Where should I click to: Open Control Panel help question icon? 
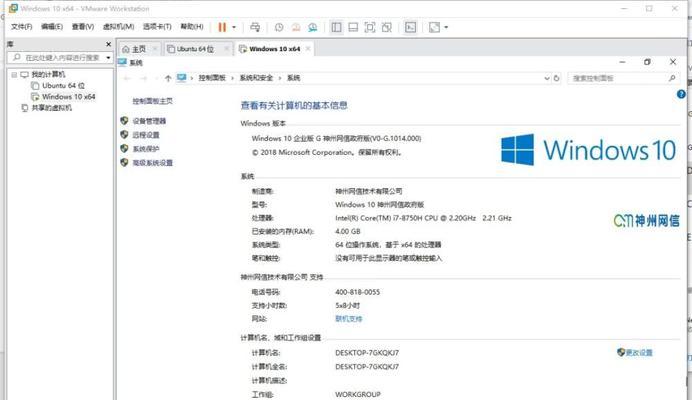[681, 94]
